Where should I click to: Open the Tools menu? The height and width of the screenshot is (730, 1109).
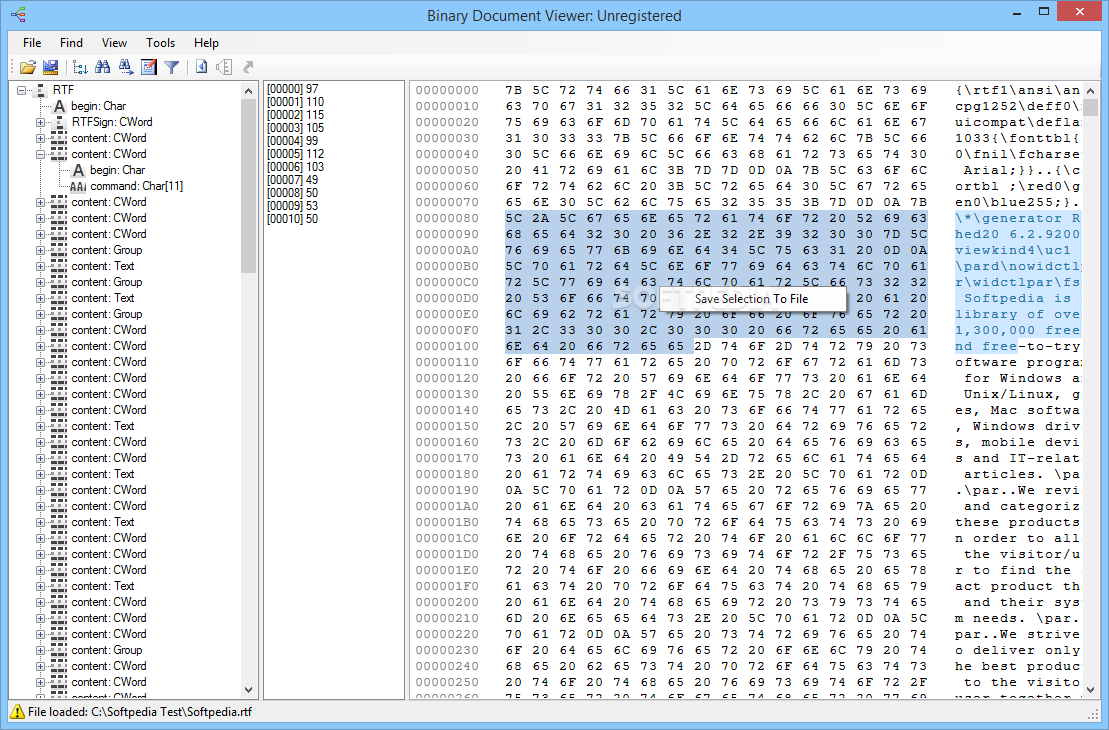[161, 42]
